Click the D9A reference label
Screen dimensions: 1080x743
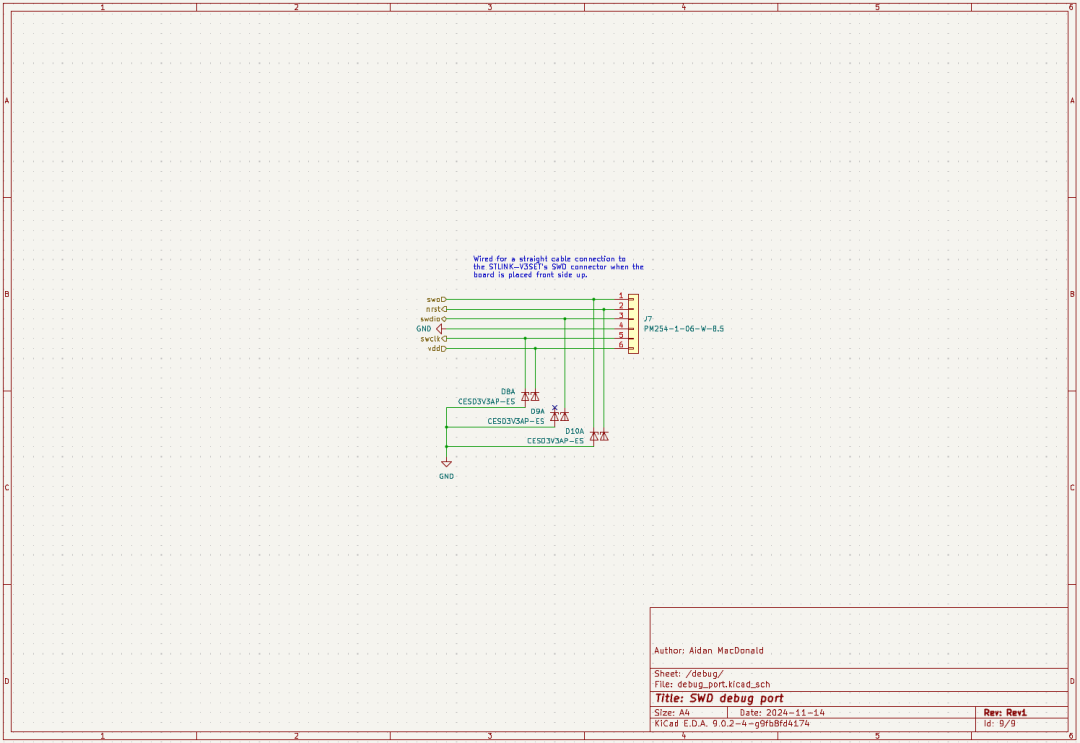pyautogui.click(x=537, y=412)
